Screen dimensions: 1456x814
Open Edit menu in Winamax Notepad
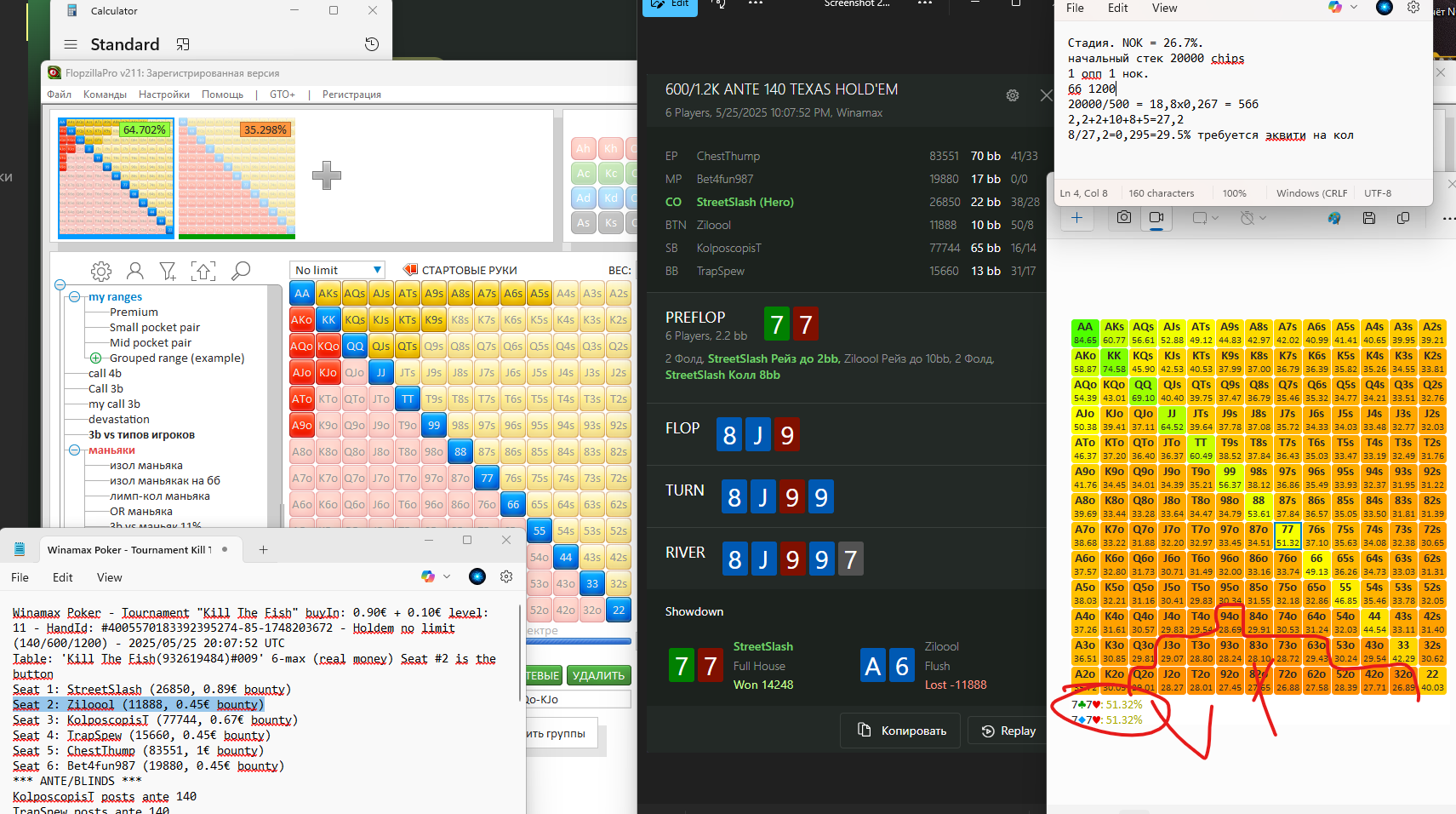pos(63,577)
